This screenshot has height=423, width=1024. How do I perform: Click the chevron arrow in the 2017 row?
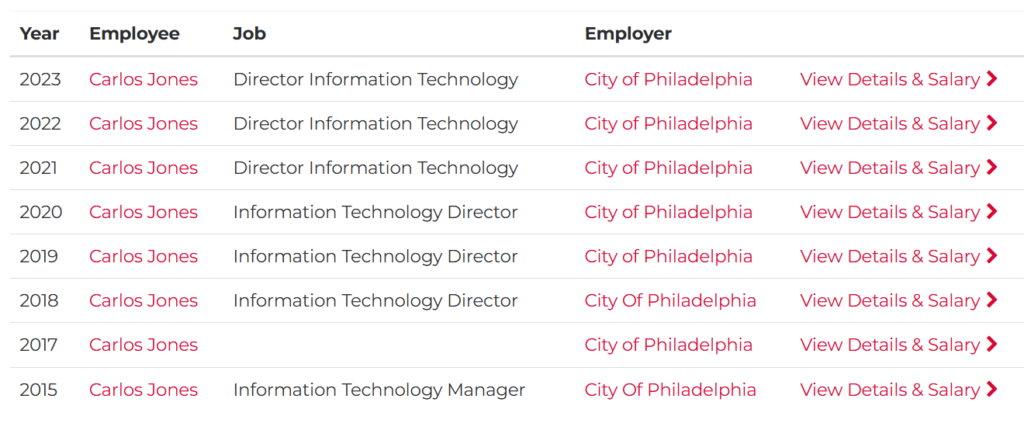(992, 345)
